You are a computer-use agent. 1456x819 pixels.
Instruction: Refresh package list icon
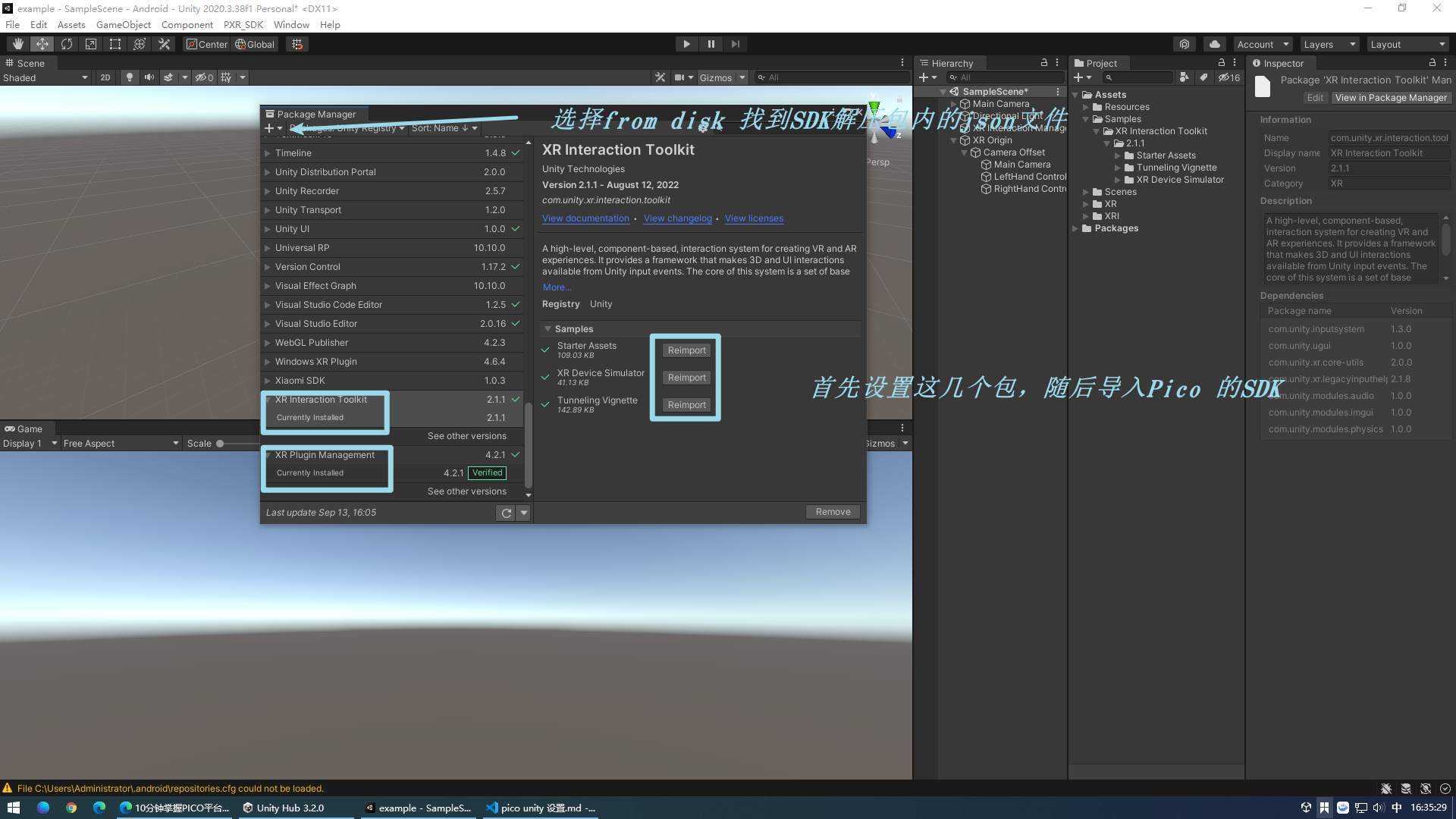tap(506, 513)
